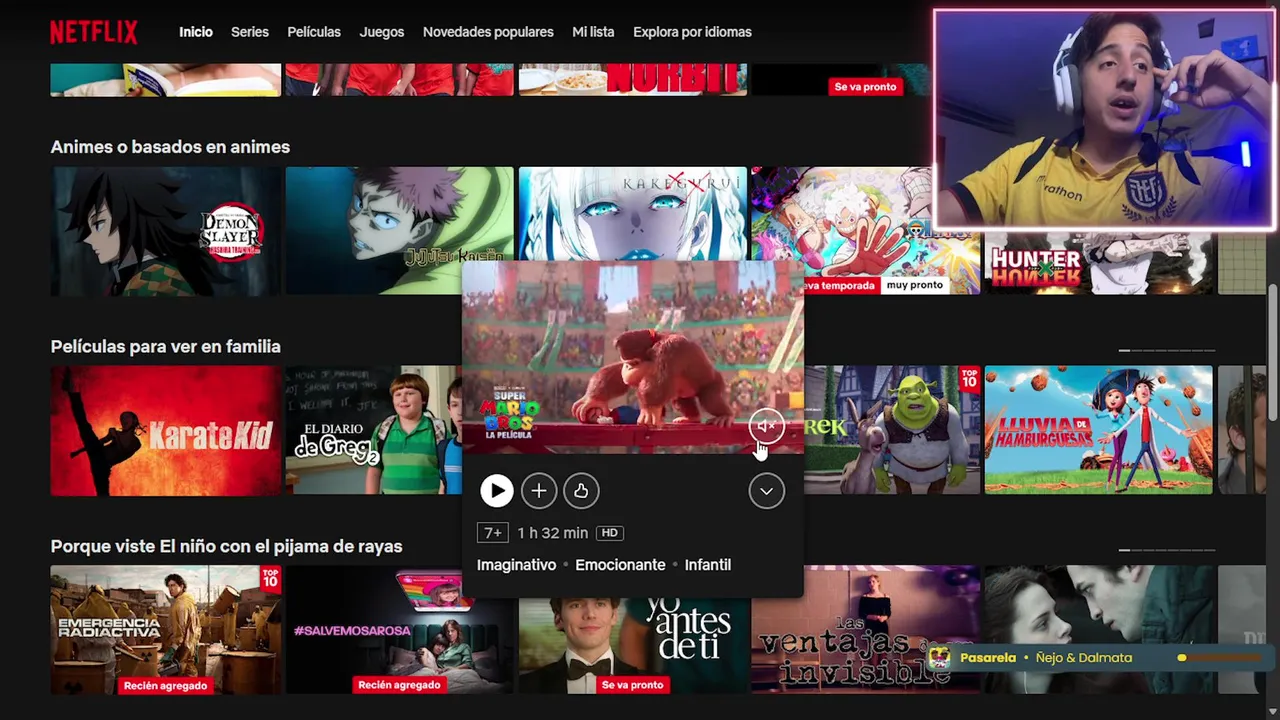Open the Twilight thumbnail in the bottom row
Viewport: 1280px width, 720px height.
[x=1098, y=630]
